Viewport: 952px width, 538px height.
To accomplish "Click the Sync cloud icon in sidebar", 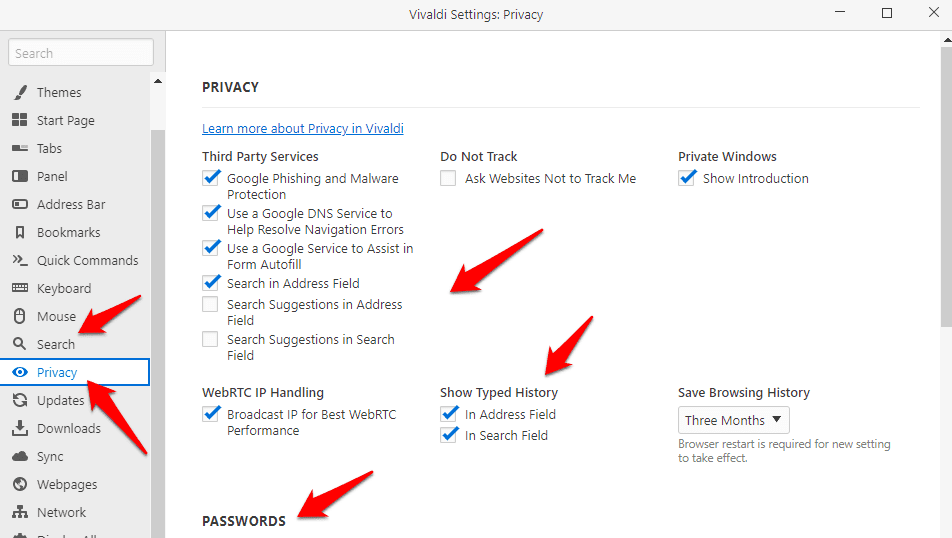I will pos(19,457).
